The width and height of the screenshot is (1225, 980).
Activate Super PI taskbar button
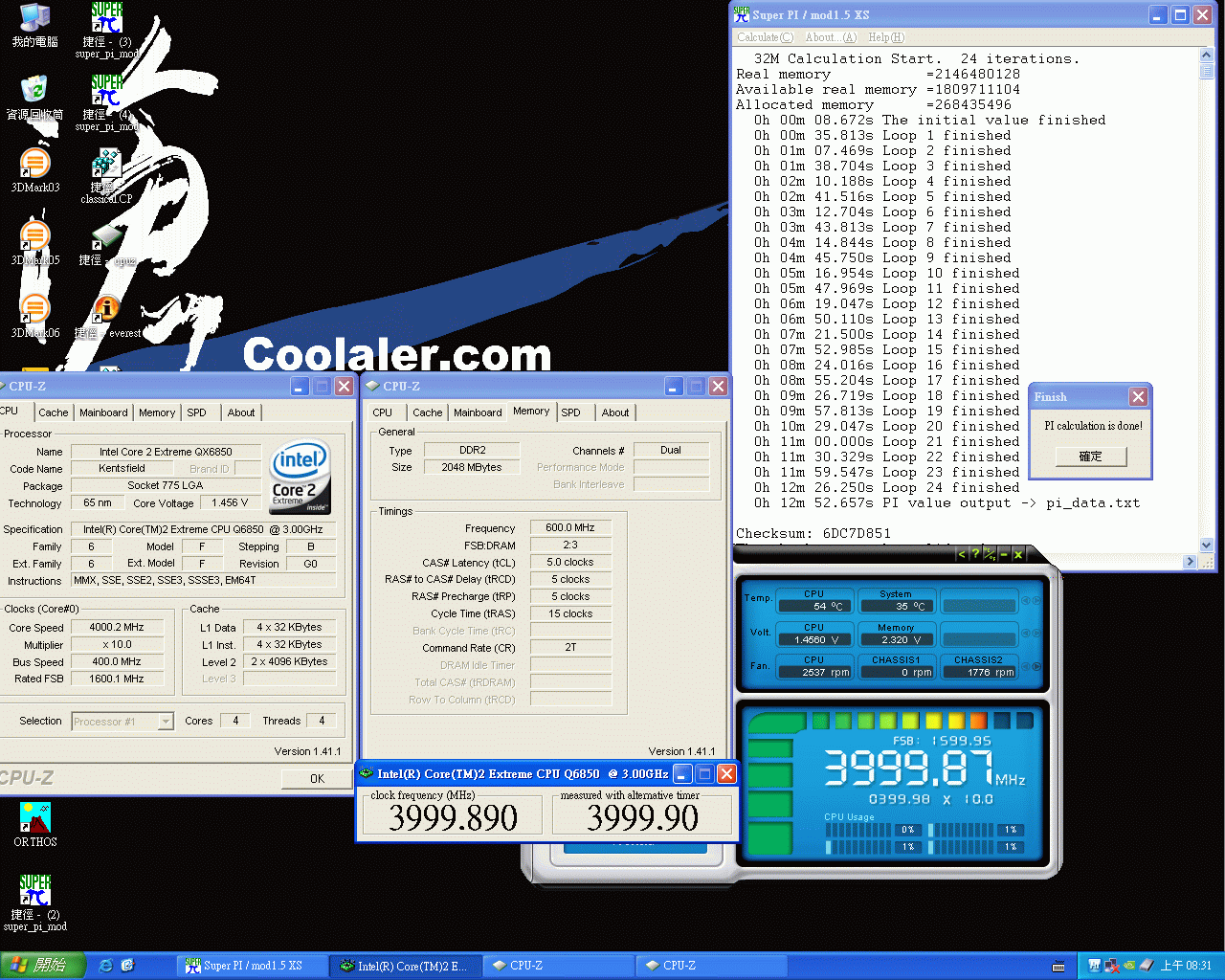tap(251, 966)
